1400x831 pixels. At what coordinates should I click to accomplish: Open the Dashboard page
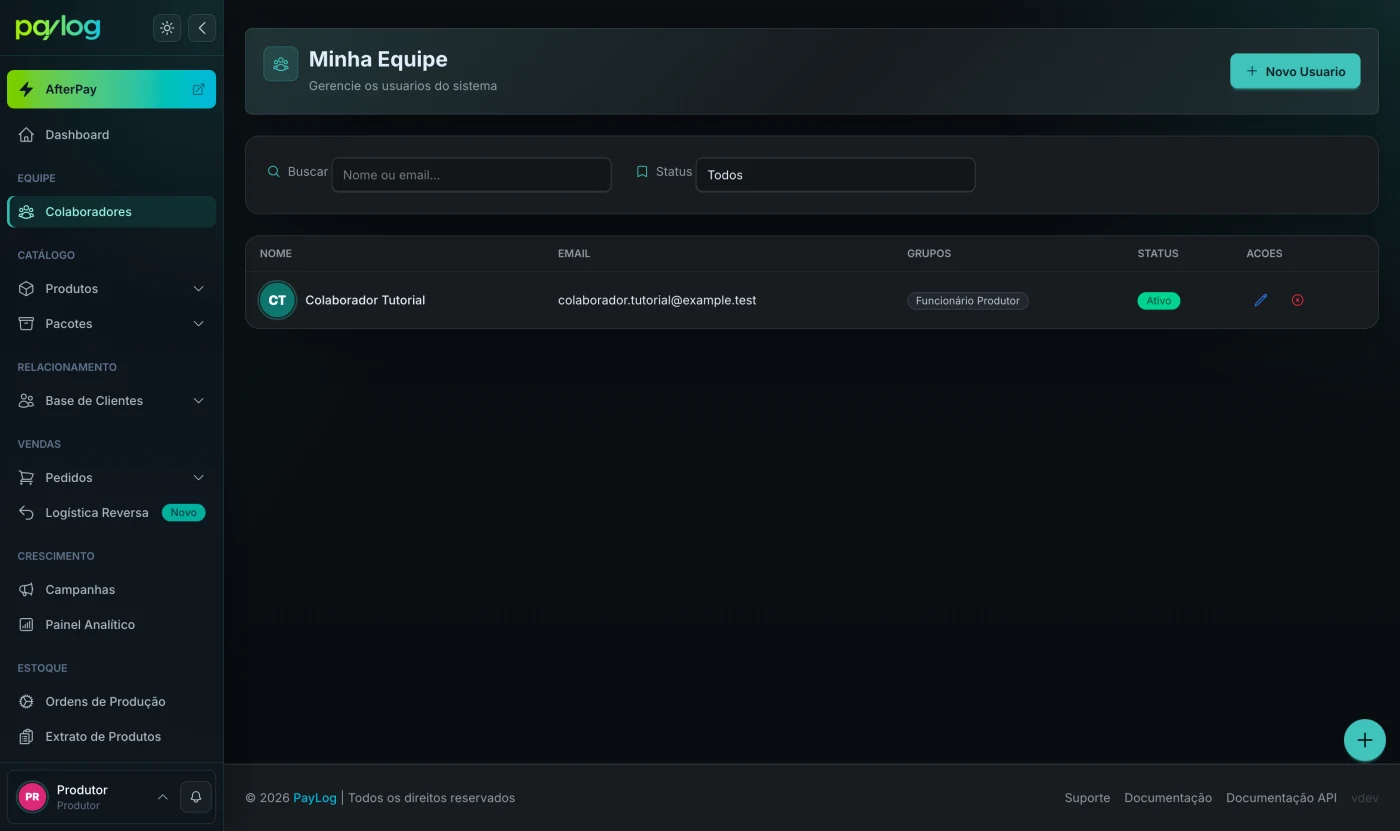pyautogui.click(x=111, y=135)
